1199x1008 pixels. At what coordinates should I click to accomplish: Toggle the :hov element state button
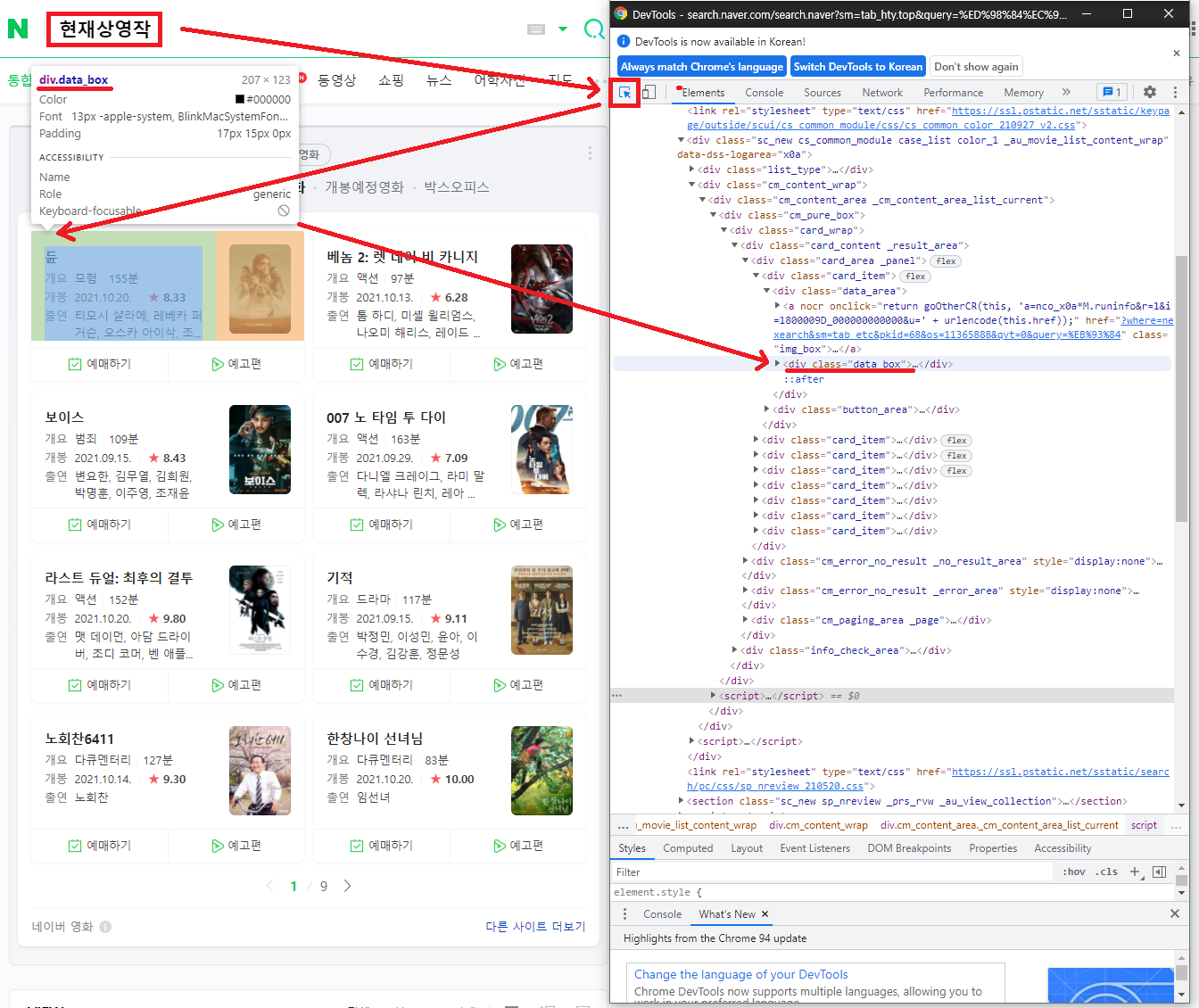(1074, 872)
